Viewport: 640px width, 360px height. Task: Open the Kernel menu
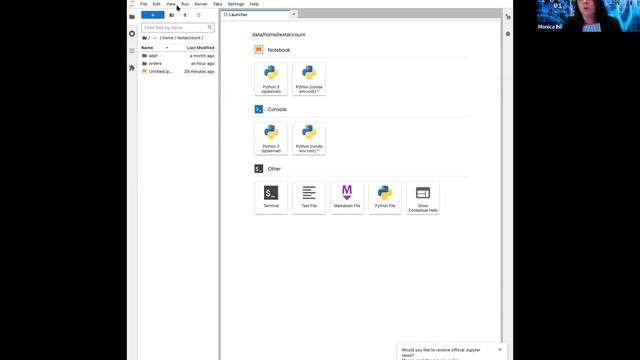(201, 4)
